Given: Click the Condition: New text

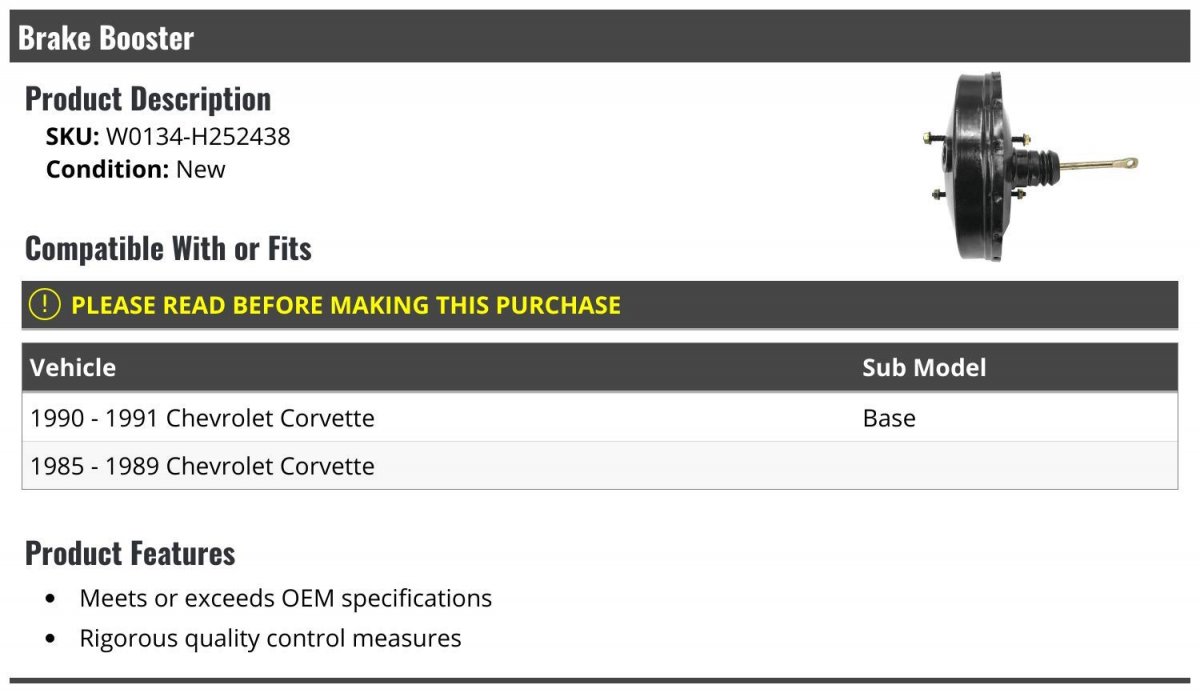Looking at the screenshot, I should pos(136,169).
